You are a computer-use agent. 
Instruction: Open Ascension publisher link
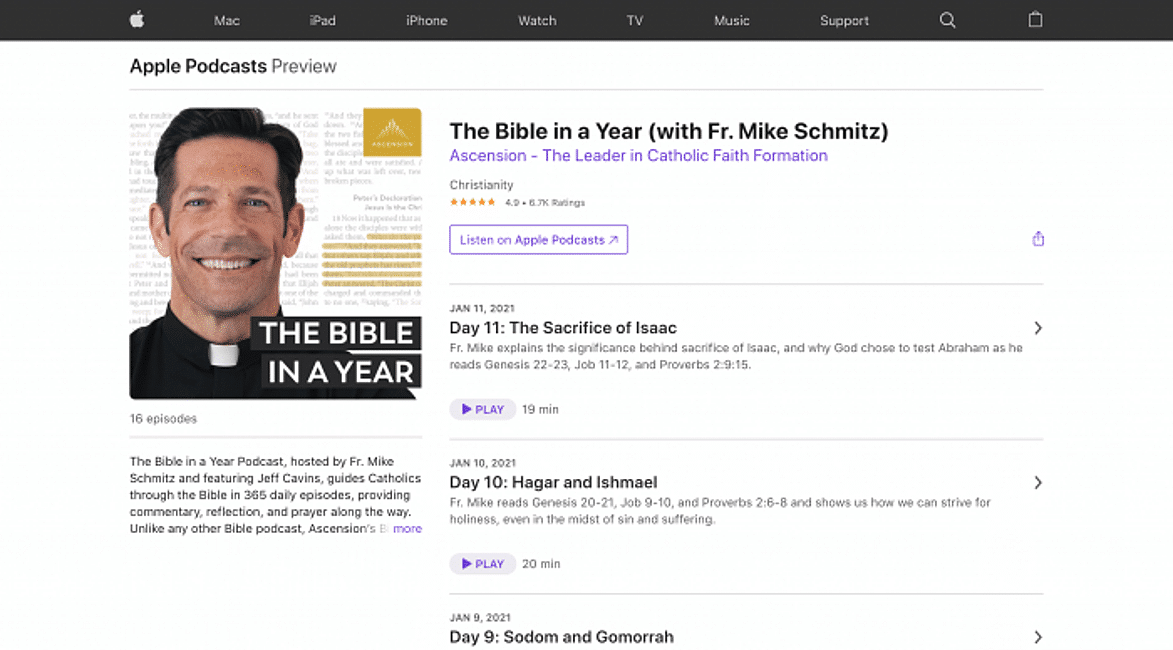coord(638,156)
